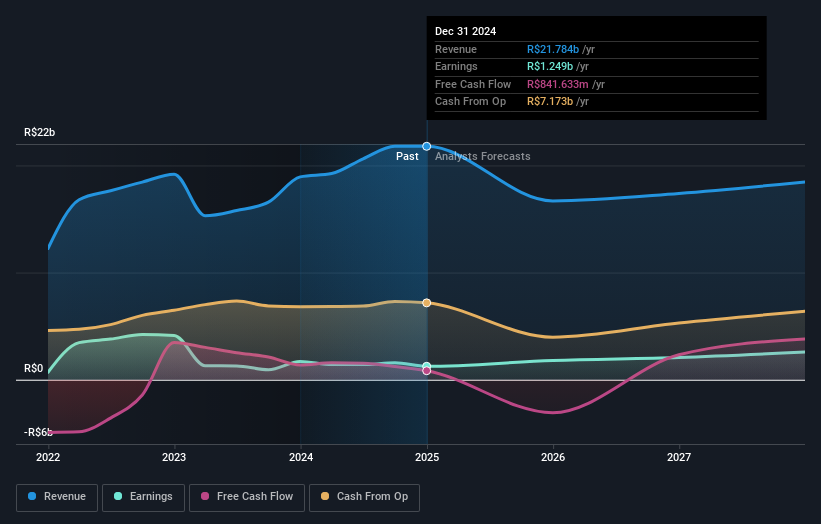
Task: Click the Analysts Forecasts label
Action: (x=483, y=157)
